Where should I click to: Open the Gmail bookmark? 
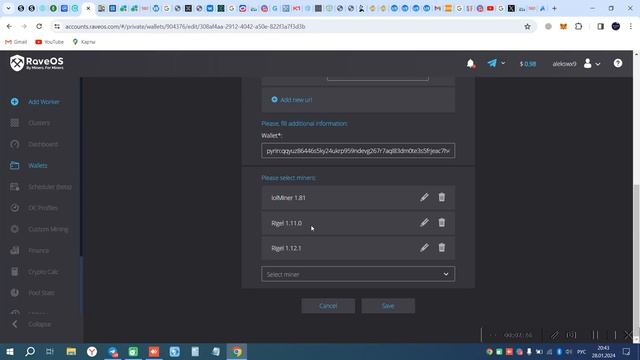[x=16, y=42]
